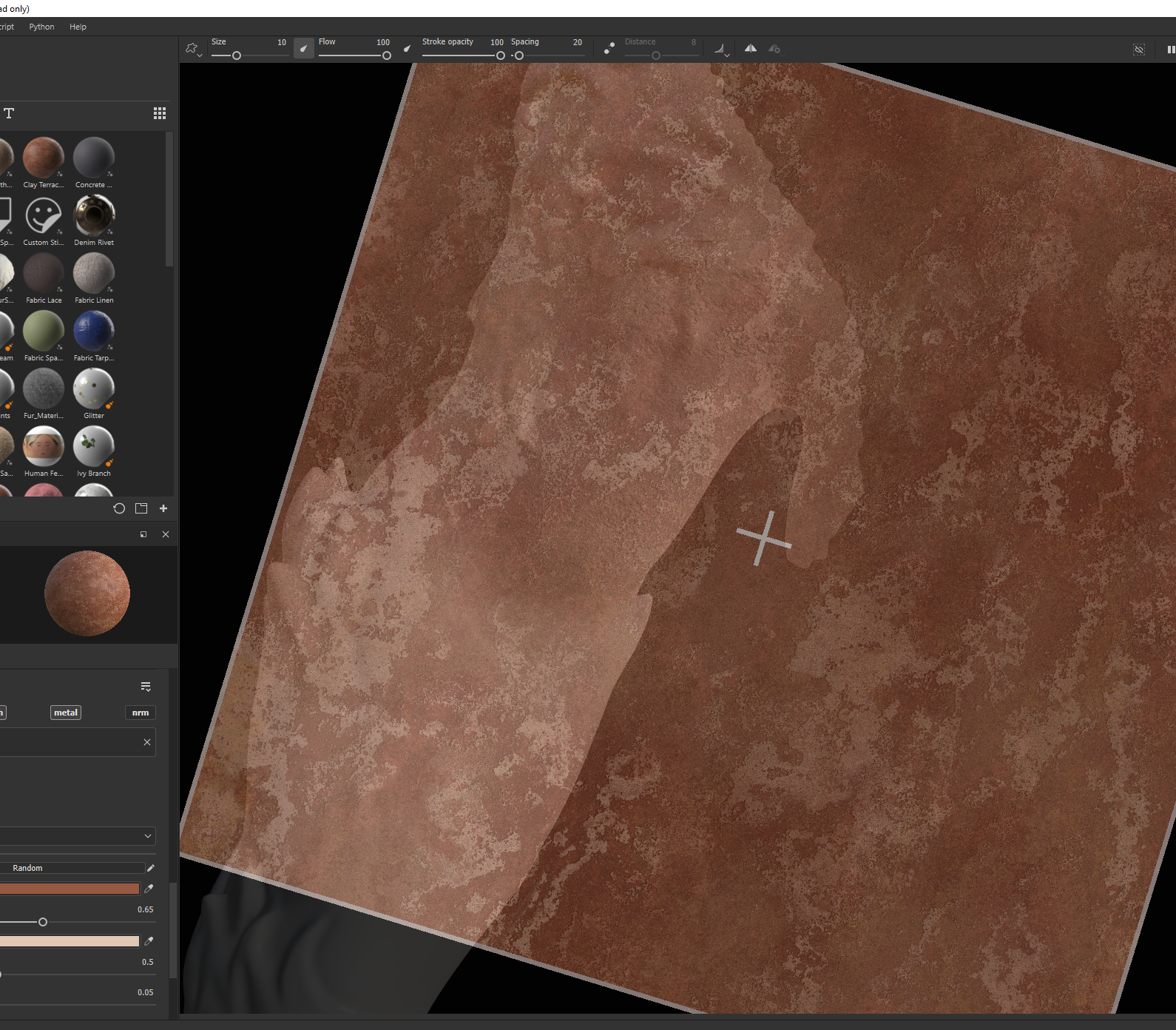Click the refresh icon below the assets
The height and width of the screenshot is (1030, 1176).
coord(119,508)
